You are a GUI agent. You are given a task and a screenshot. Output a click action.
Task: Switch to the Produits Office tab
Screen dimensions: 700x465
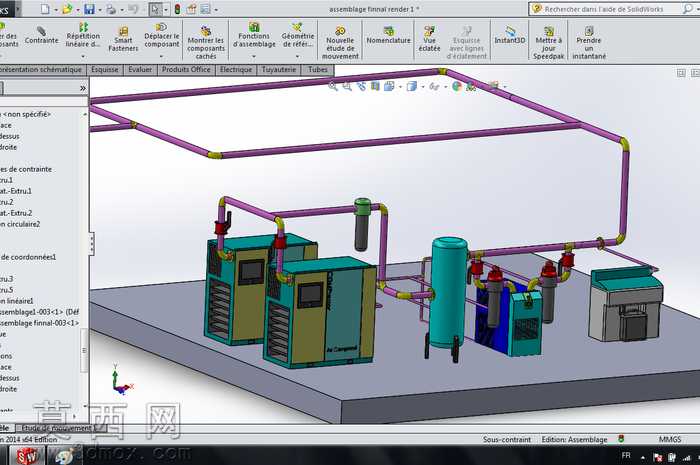(186, 70)
